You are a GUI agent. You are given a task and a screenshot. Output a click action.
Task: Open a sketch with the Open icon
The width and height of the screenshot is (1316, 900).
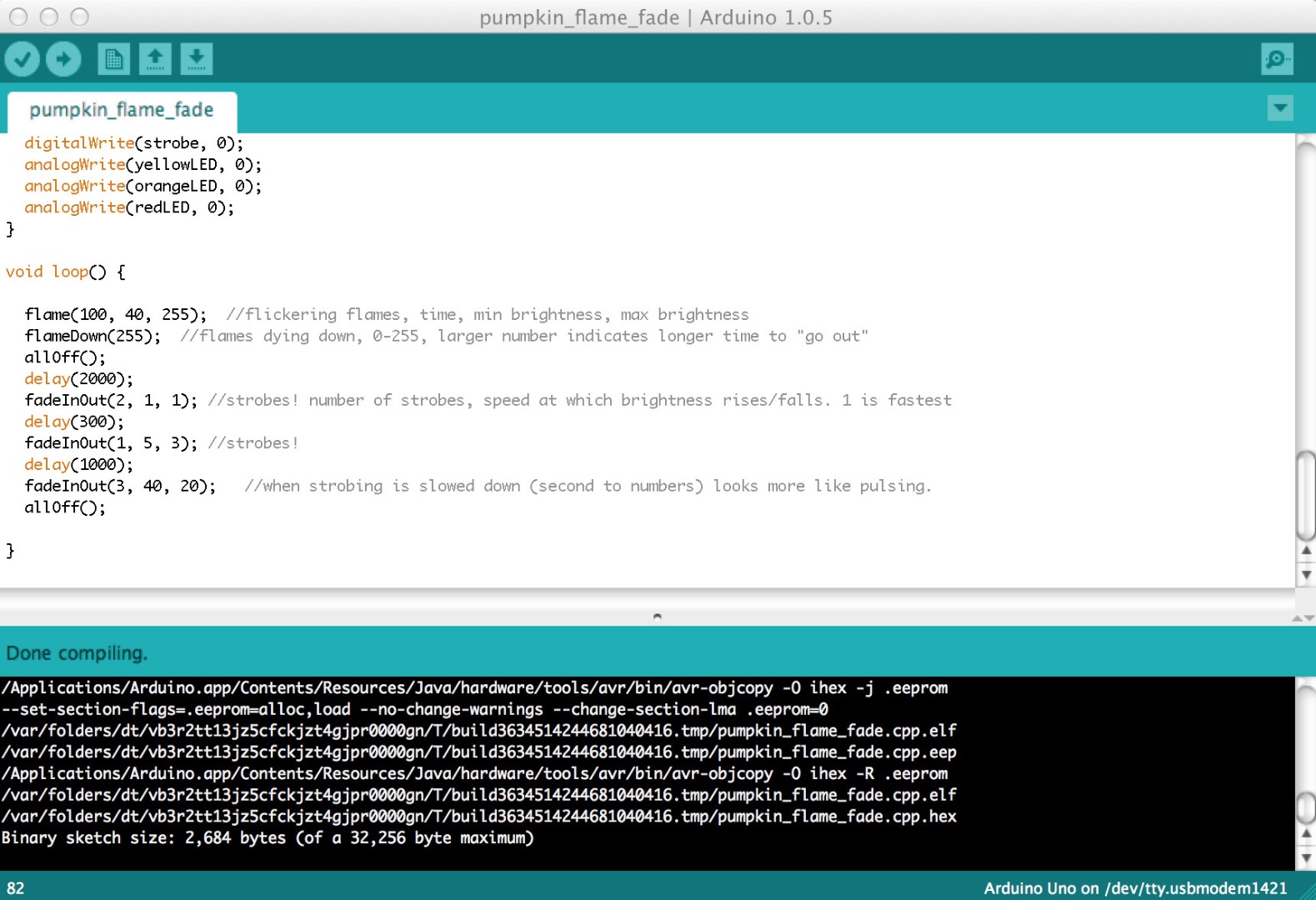click(155, 59)
